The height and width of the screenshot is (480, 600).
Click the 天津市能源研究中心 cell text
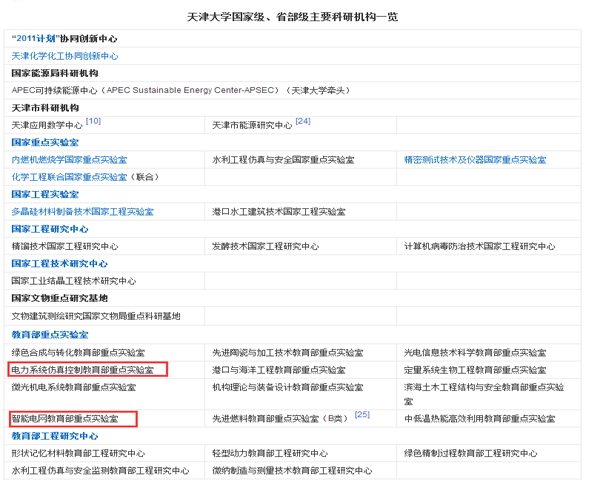click(x=252, y=125)
